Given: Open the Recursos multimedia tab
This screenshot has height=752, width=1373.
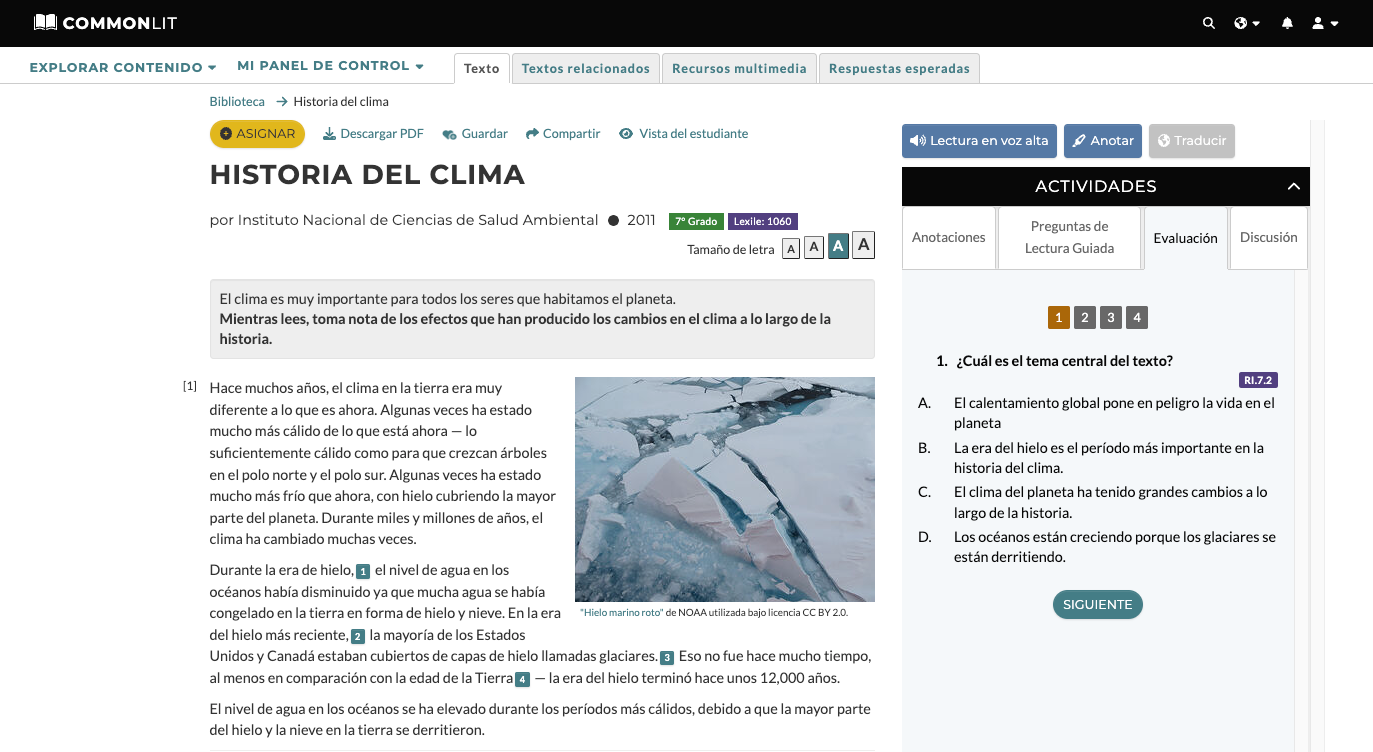Looking at the screenshot, I should (x=739, y=68).
